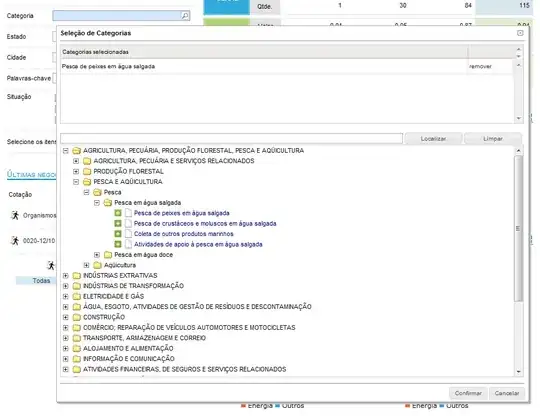The image size is (540, 416).
Task: Click the document icon for Coleta de outros produtos
Action: (128, 234)
